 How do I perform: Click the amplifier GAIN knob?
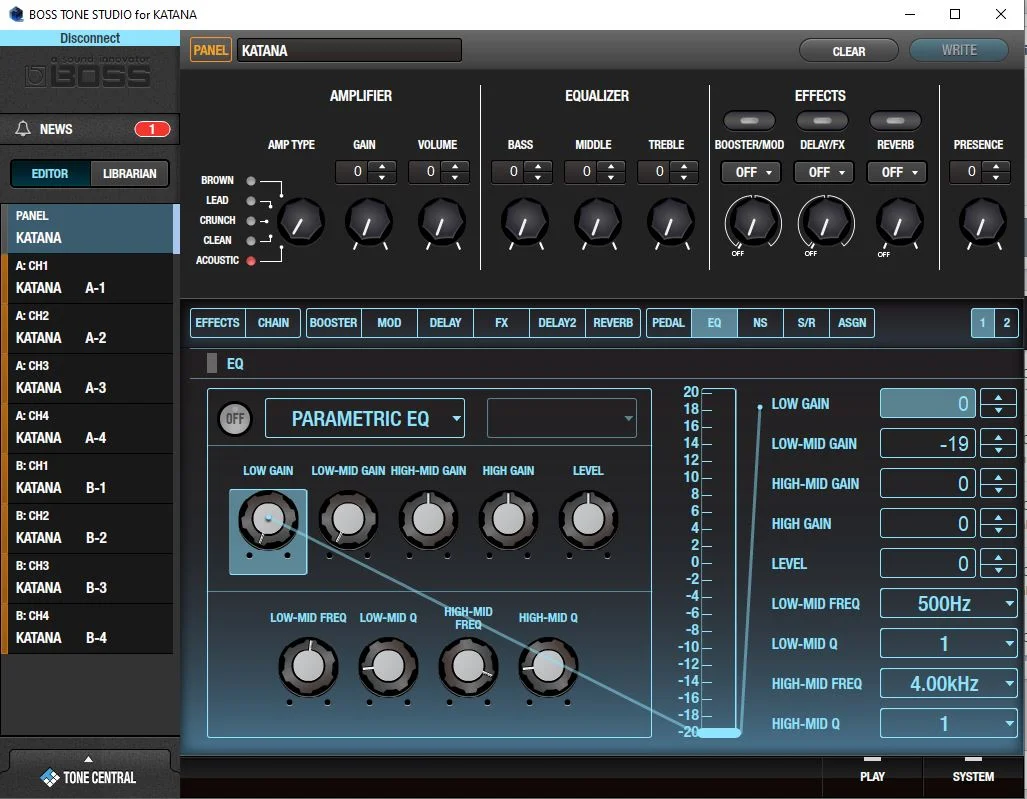(x=368, y=222)
